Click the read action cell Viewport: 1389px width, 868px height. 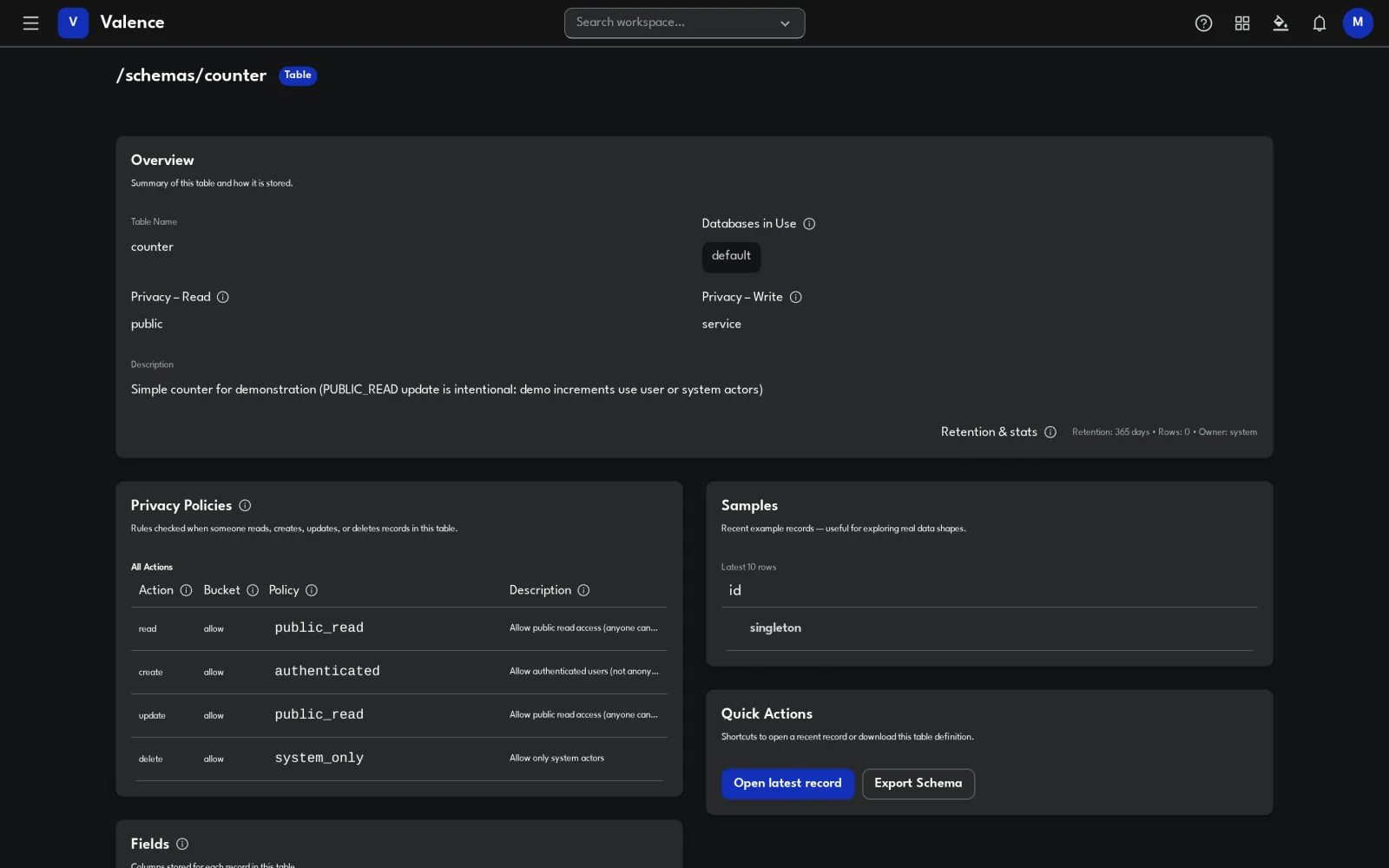coord(148,629)
